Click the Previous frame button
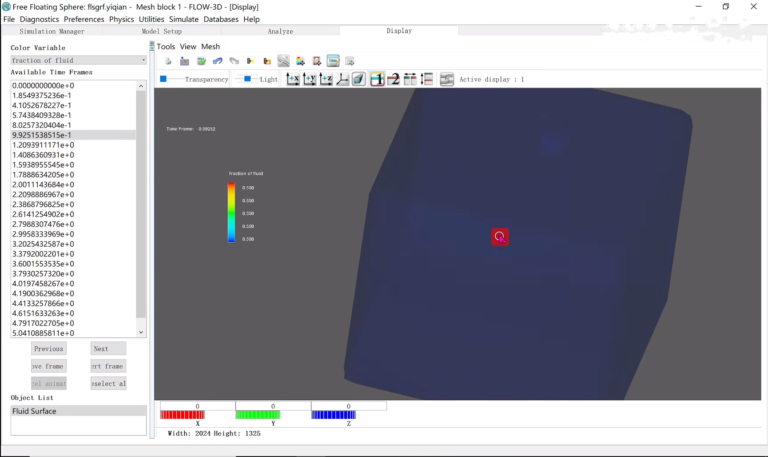This screenshot has height=457, width=768. (x=48, y=349)
